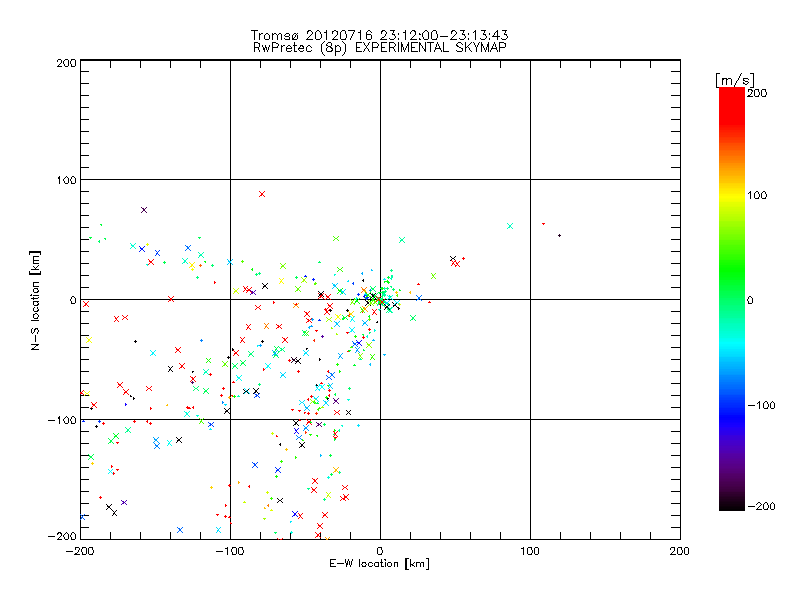800x600 pixels.
Task: Pick the black bottom of the colorbar
Action: point(732,503)
